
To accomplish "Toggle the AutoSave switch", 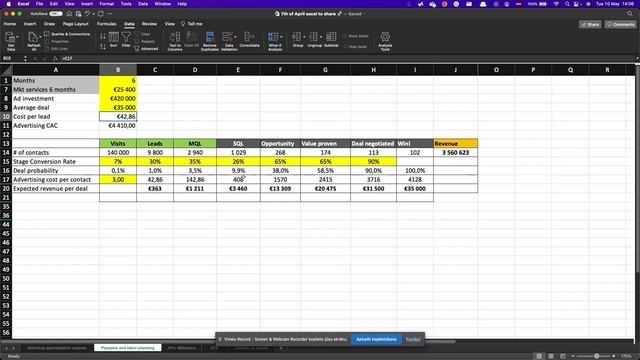I will tap(56, 13).
